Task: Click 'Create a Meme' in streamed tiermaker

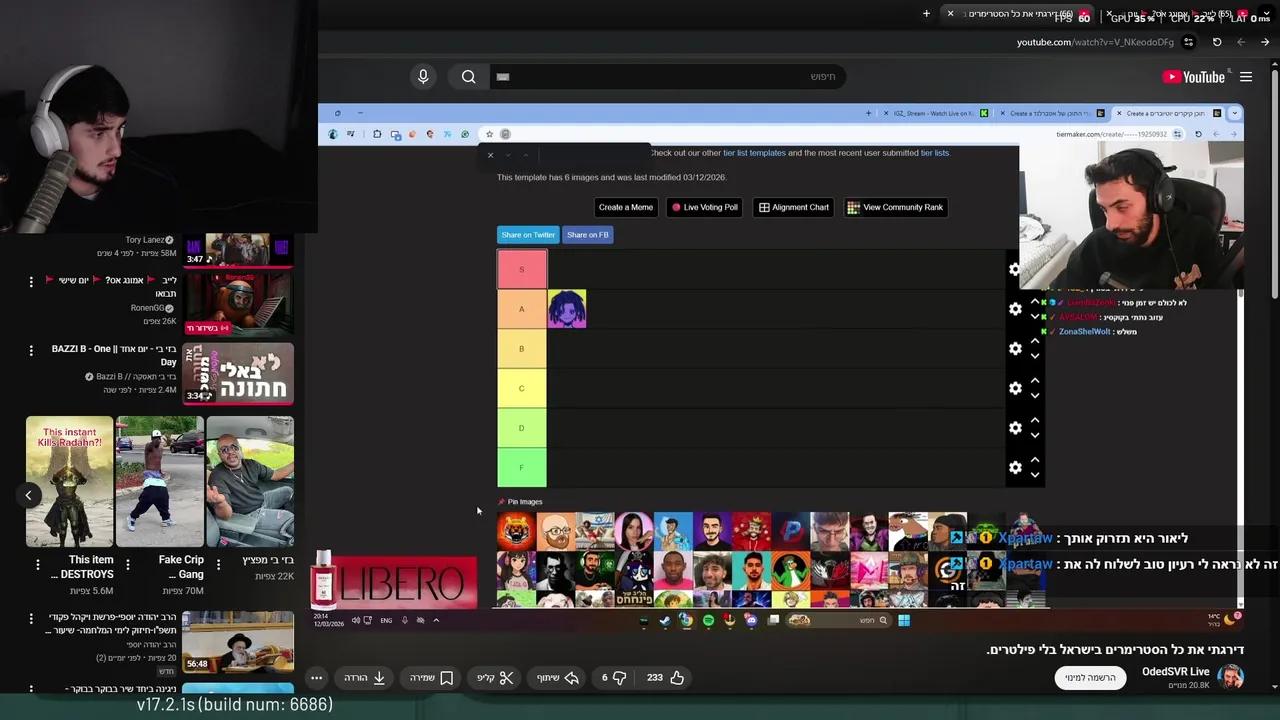Action: coord(625,207)
